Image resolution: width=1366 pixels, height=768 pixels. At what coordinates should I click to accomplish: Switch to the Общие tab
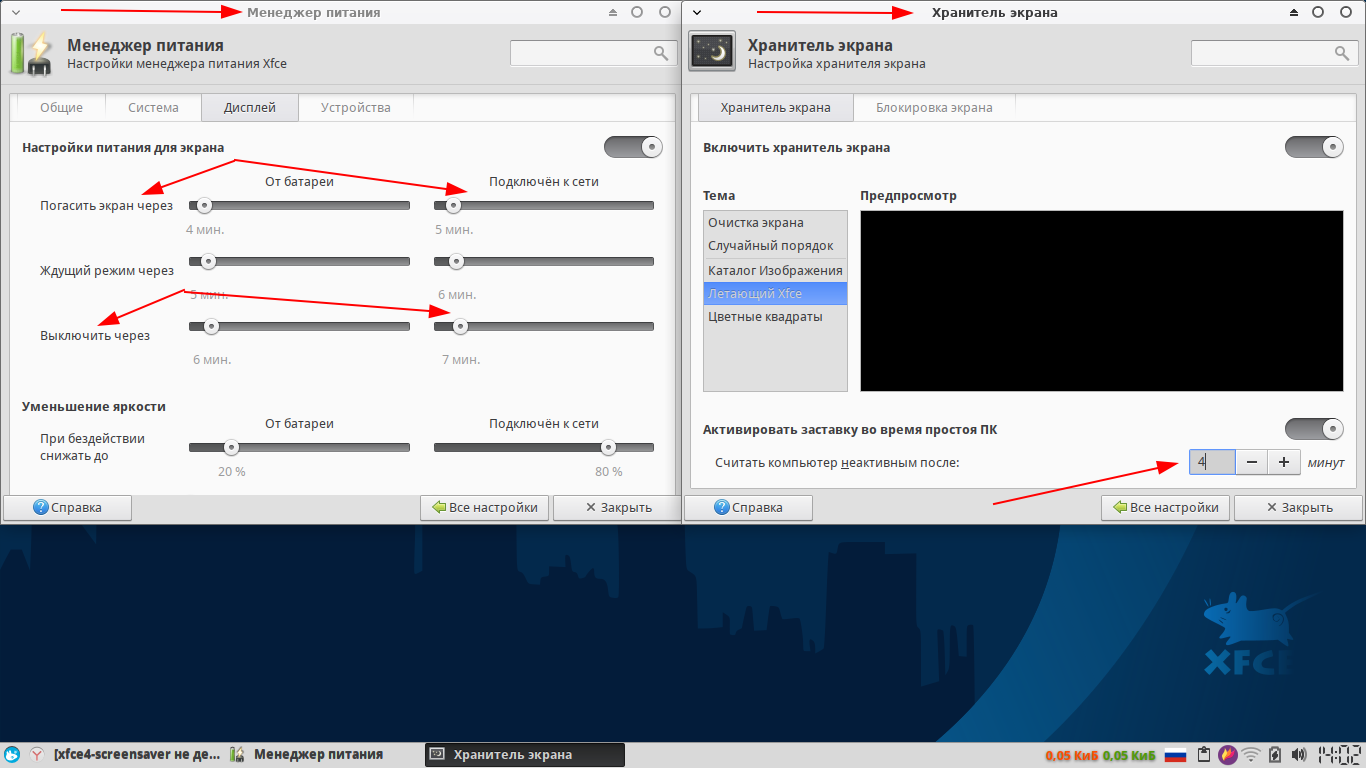click(x=61, y=107)
